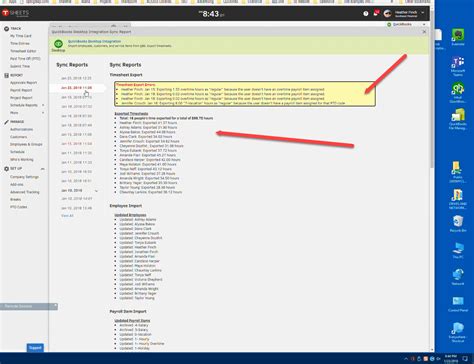Open the bottom desktop shortcut icon
The width and height of the screenshot is (474, 364).
(457, 332)
